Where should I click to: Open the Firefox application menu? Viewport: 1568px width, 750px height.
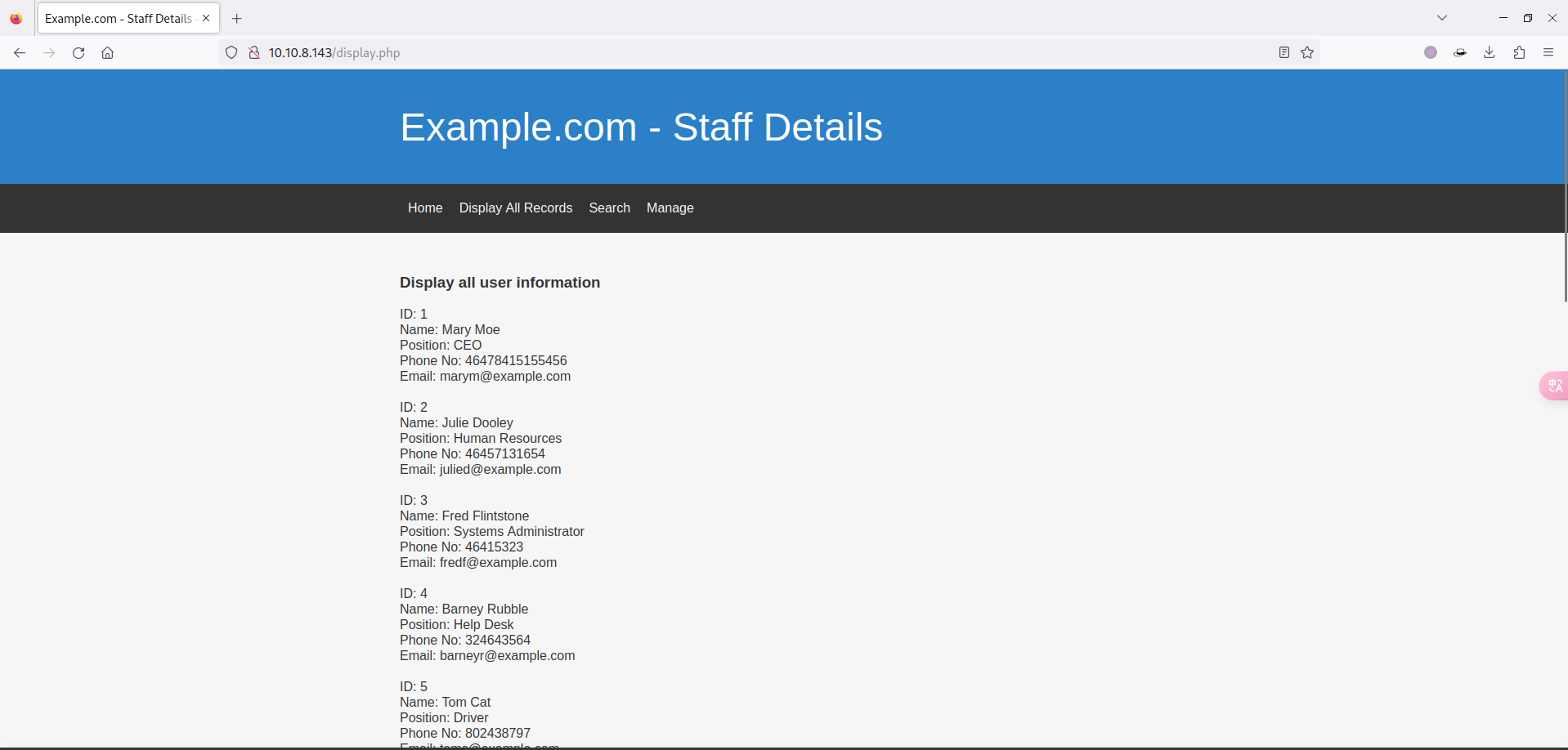pyautogui.click(x=1548, y=53)
